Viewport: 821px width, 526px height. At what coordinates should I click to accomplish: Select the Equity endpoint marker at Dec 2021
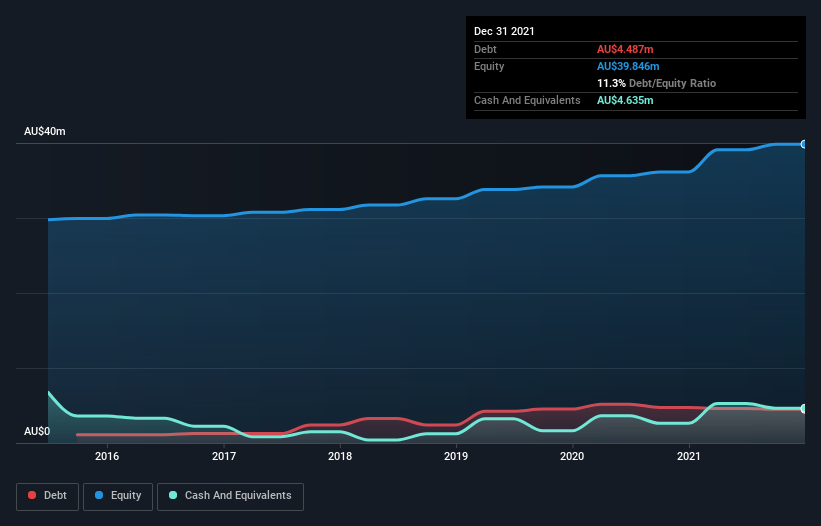804,144
